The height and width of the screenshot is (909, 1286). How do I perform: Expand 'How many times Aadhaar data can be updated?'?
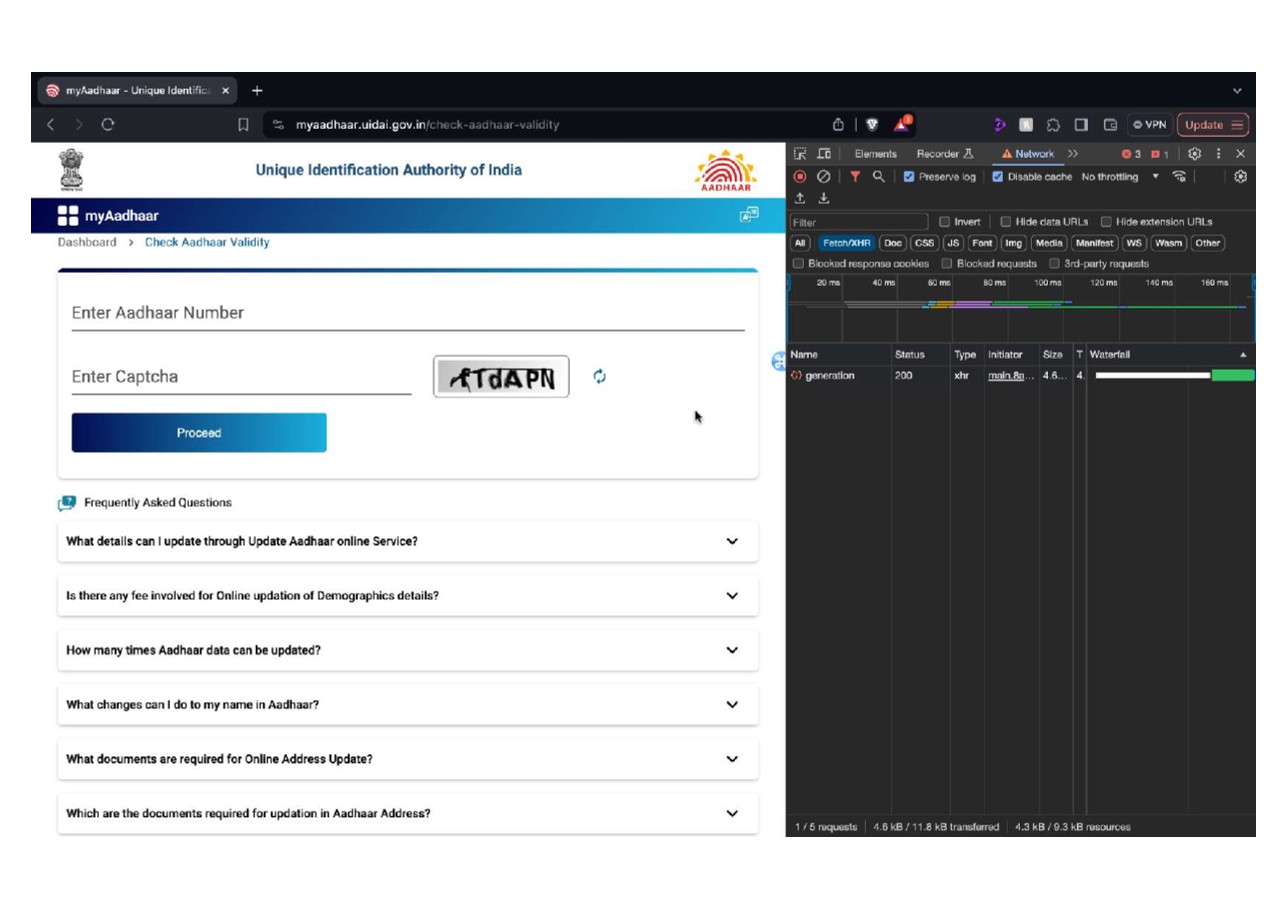point(408,650)
